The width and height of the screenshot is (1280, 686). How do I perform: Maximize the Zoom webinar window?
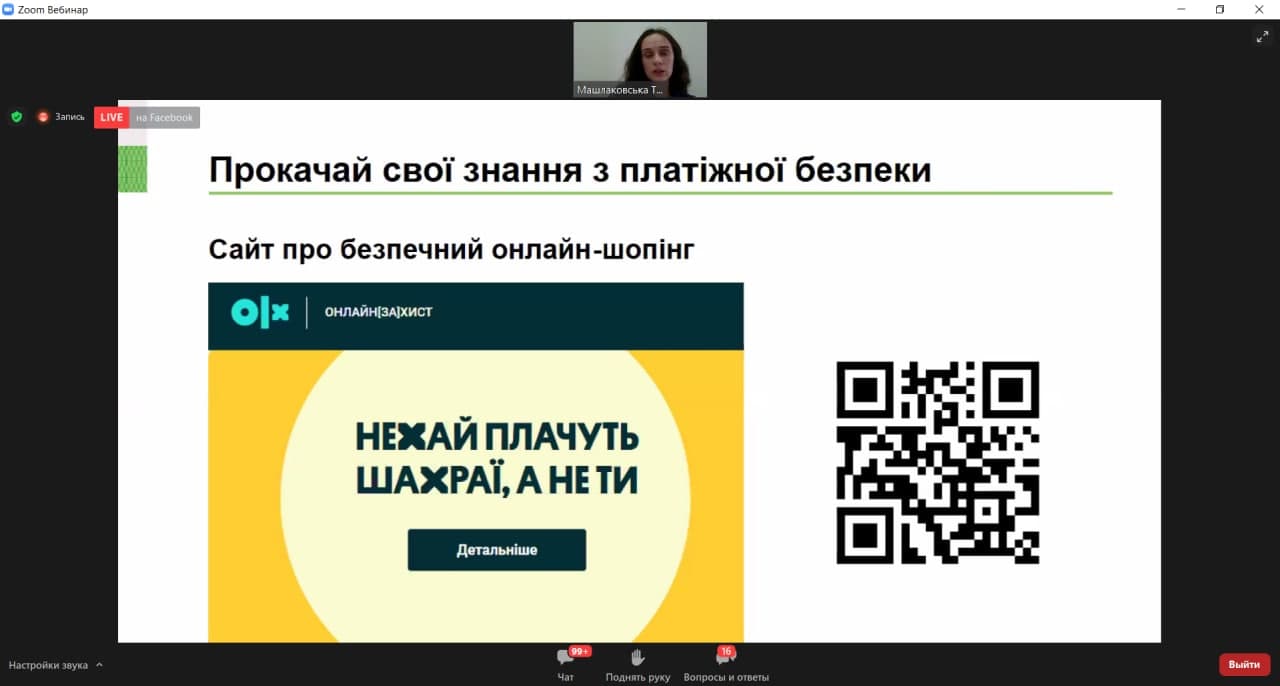pos(1219,9)
